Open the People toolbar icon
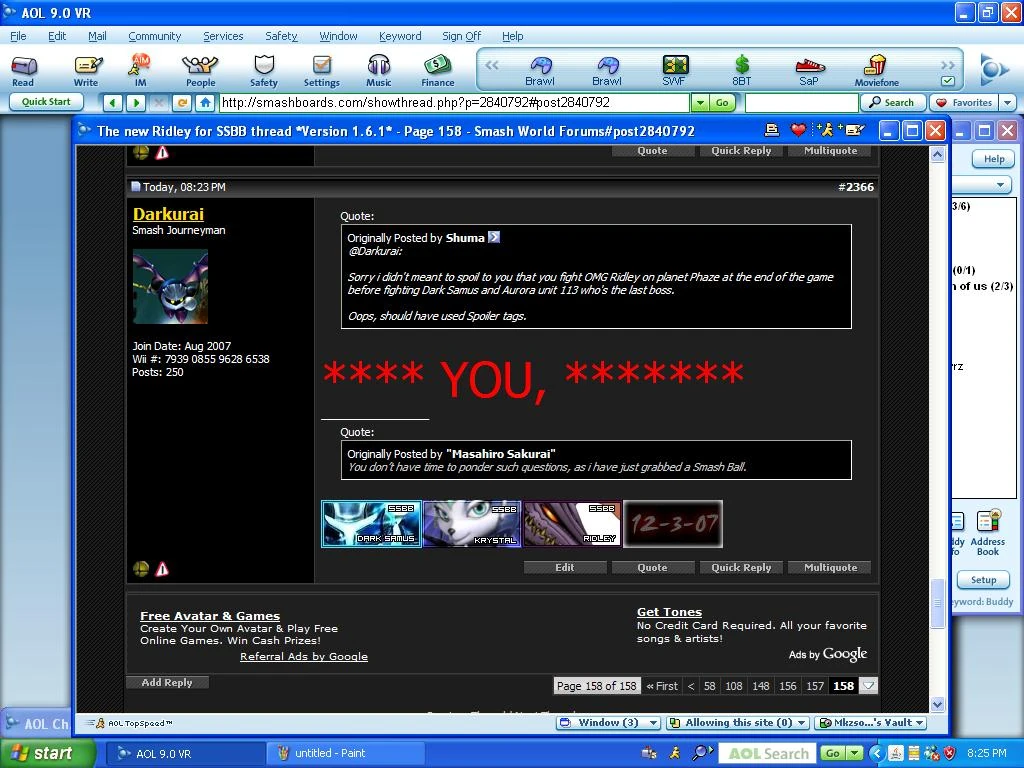The width and height of the screenshot is (1024, 768). (x=200, y=71)
